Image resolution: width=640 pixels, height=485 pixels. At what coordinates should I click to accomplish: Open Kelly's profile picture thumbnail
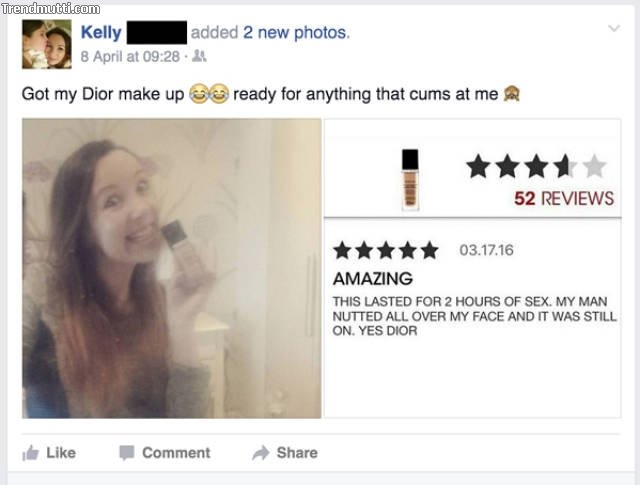tap(47, 44)
